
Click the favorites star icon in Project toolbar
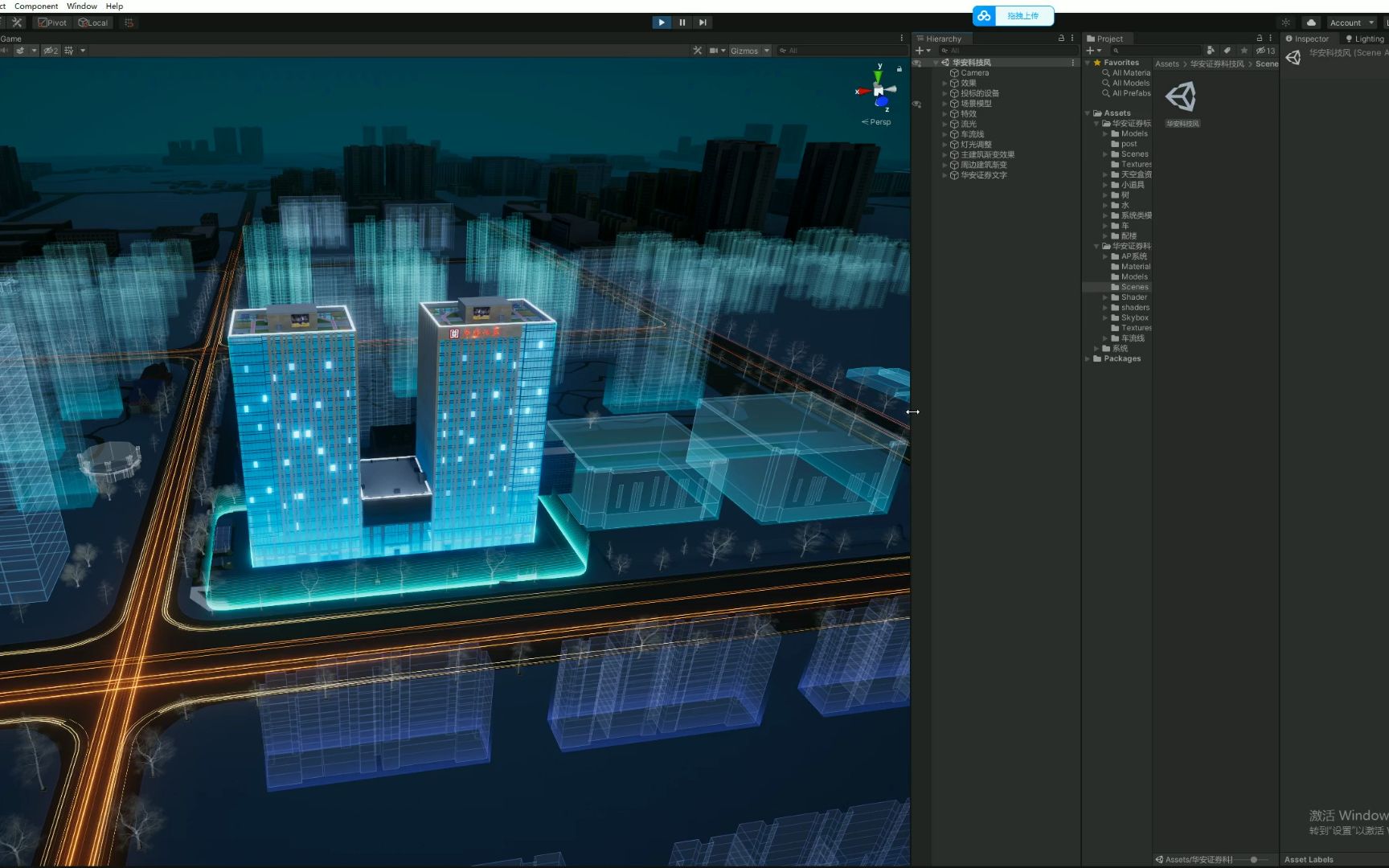tap(1244, 51)
